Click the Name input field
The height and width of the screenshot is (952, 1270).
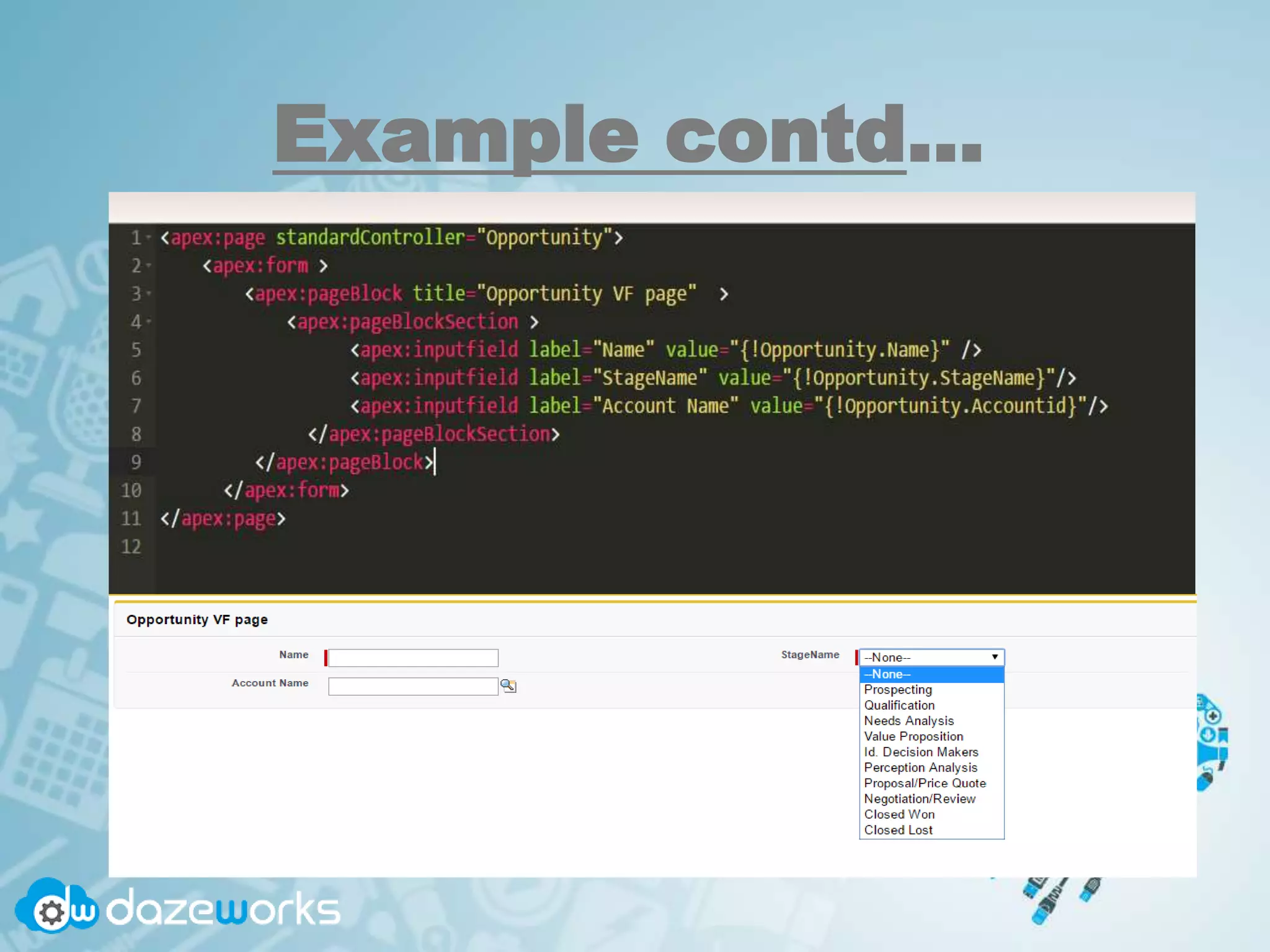click(x=413, y=658)
